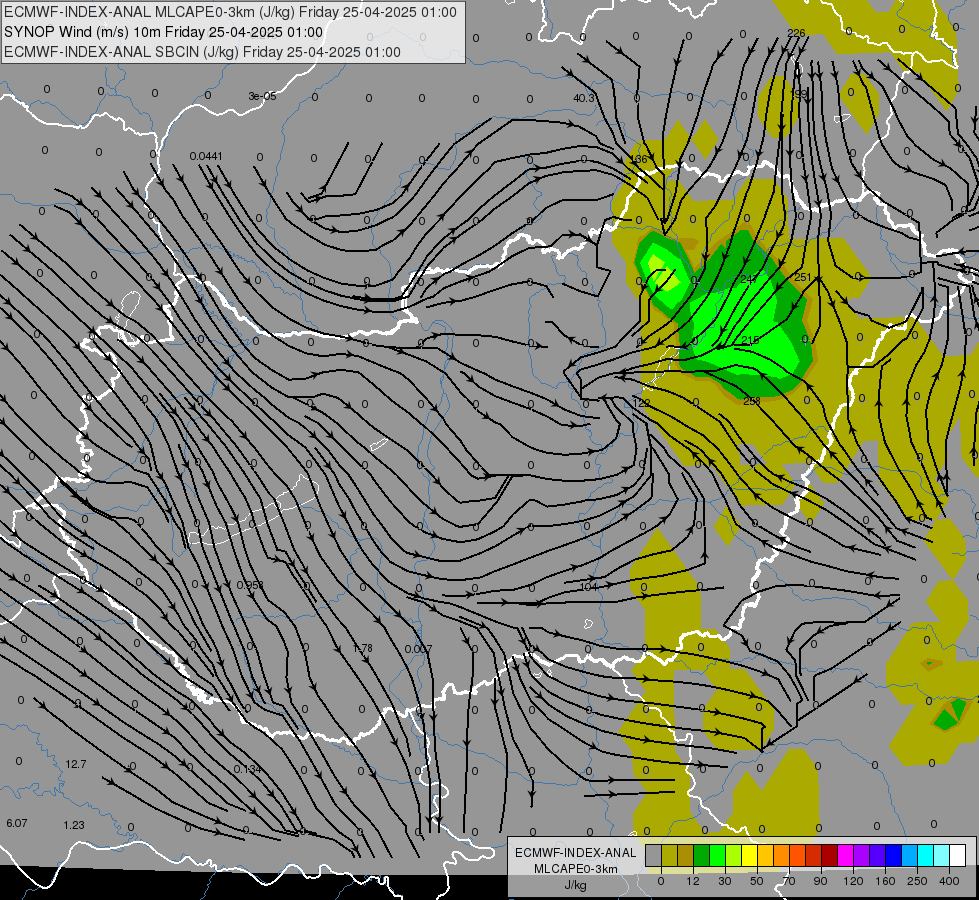
Task: Click the grid value 6.07
Action: (17, 823)
